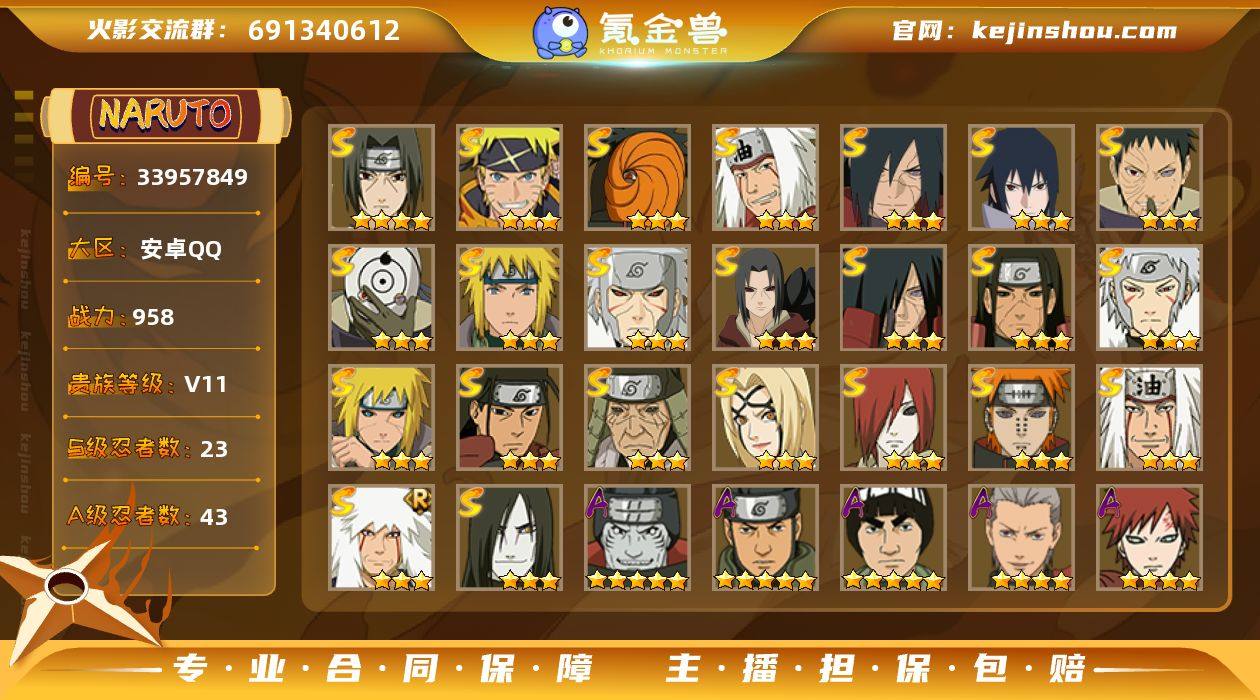
Task: Choose the long-haired Orochimaru portrait
Action: [x=509, y=537]
